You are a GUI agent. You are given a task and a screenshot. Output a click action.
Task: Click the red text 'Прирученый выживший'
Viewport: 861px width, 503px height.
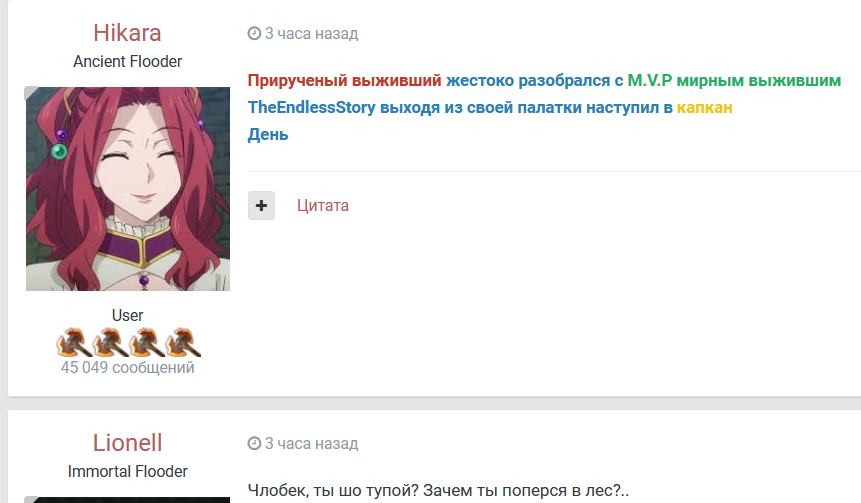coord(344,81)
